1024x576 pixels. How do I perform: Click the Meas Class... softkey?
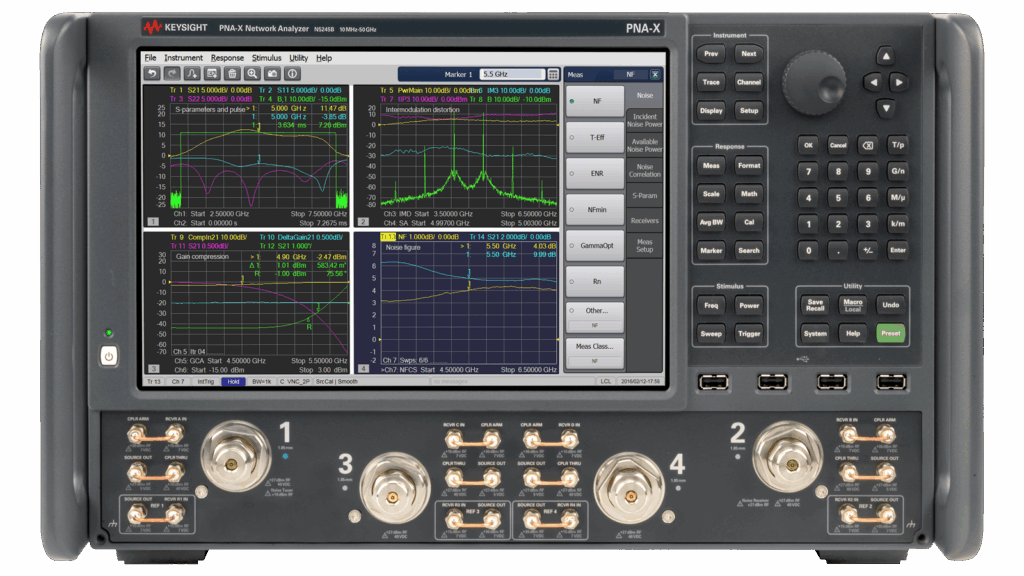595,353
